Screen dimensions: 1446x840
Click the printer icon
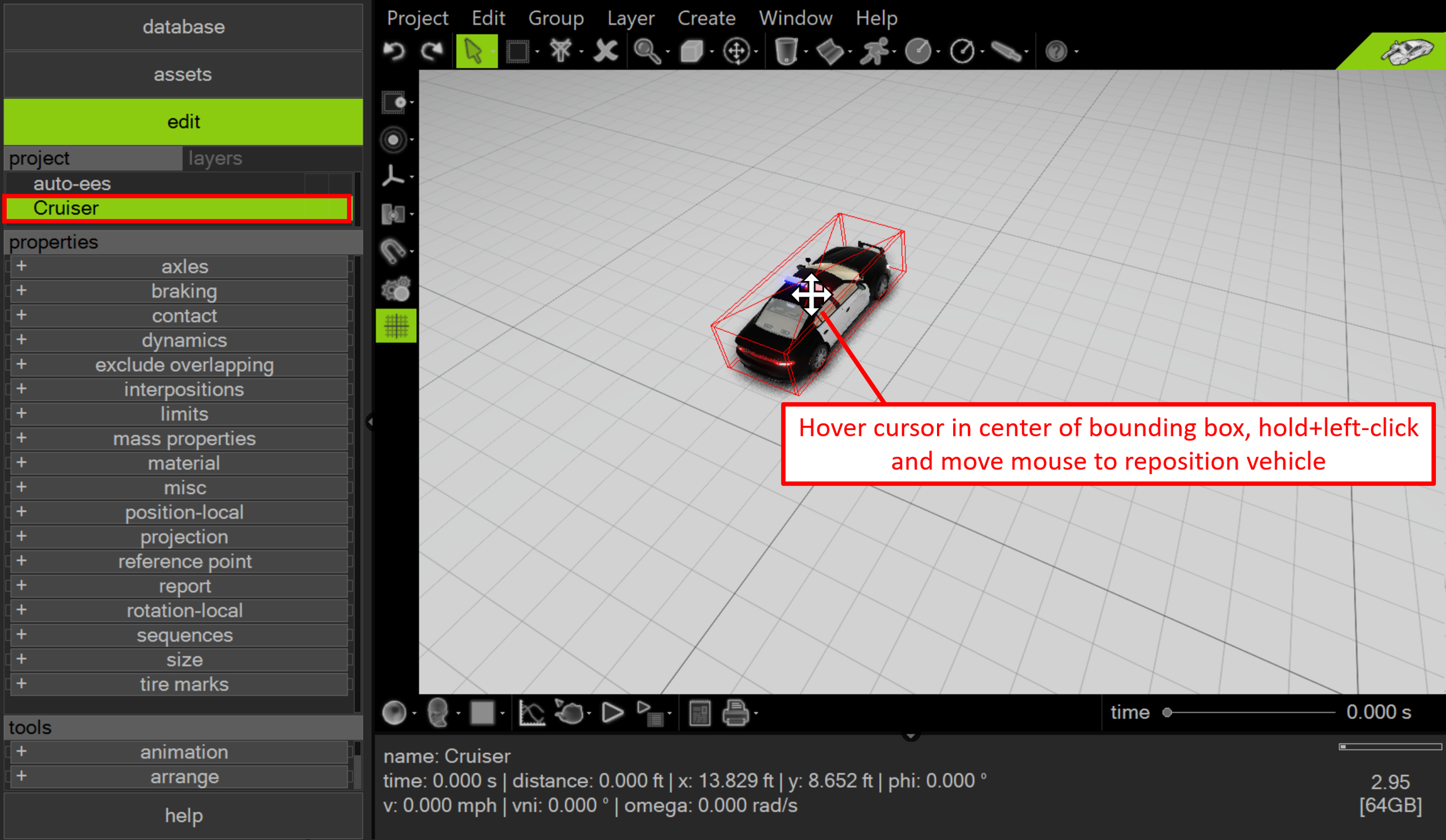[x=736, y=713]
